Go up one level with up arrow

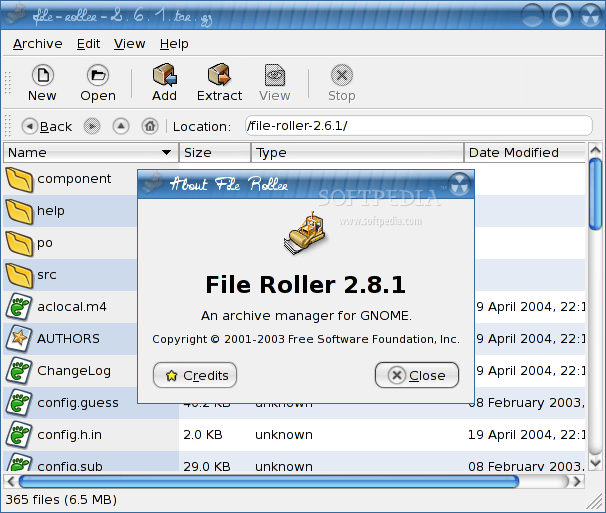pos(121,126)
